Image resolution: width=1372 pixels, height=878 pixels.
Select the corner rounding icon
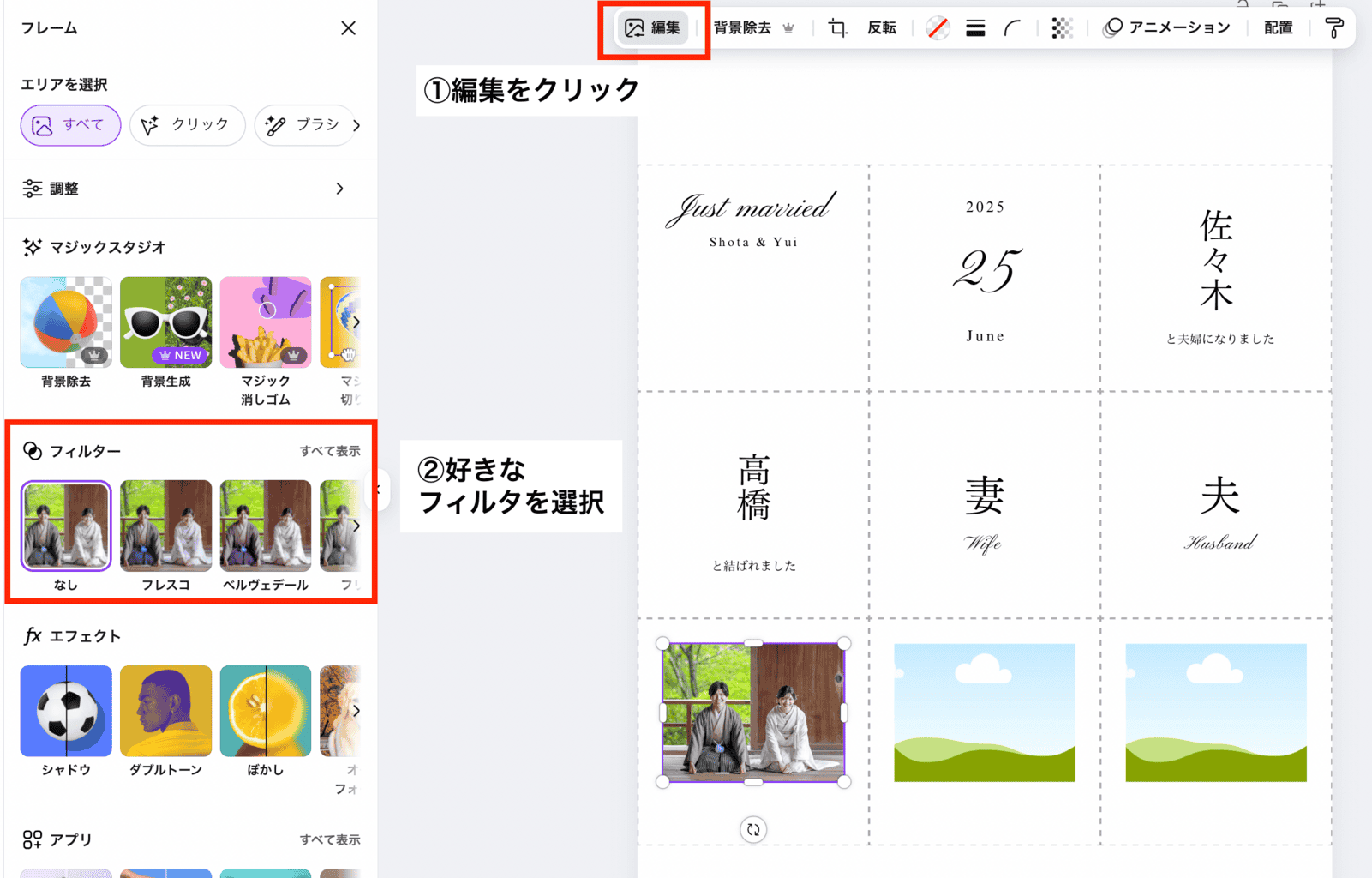(1012, 28)
